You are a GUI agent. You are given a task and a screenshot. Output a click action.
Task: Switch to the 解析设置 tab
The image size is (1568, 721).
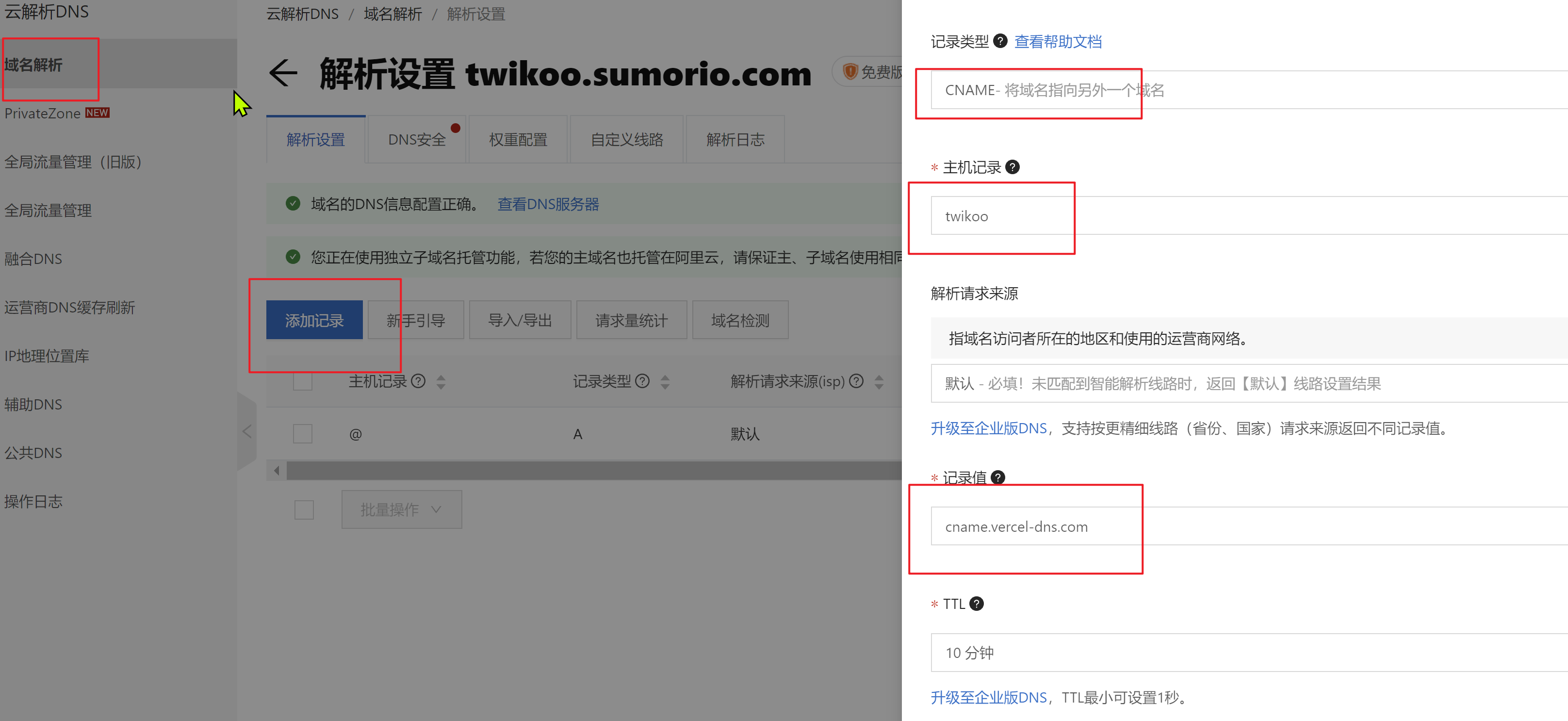click(316, 139)
